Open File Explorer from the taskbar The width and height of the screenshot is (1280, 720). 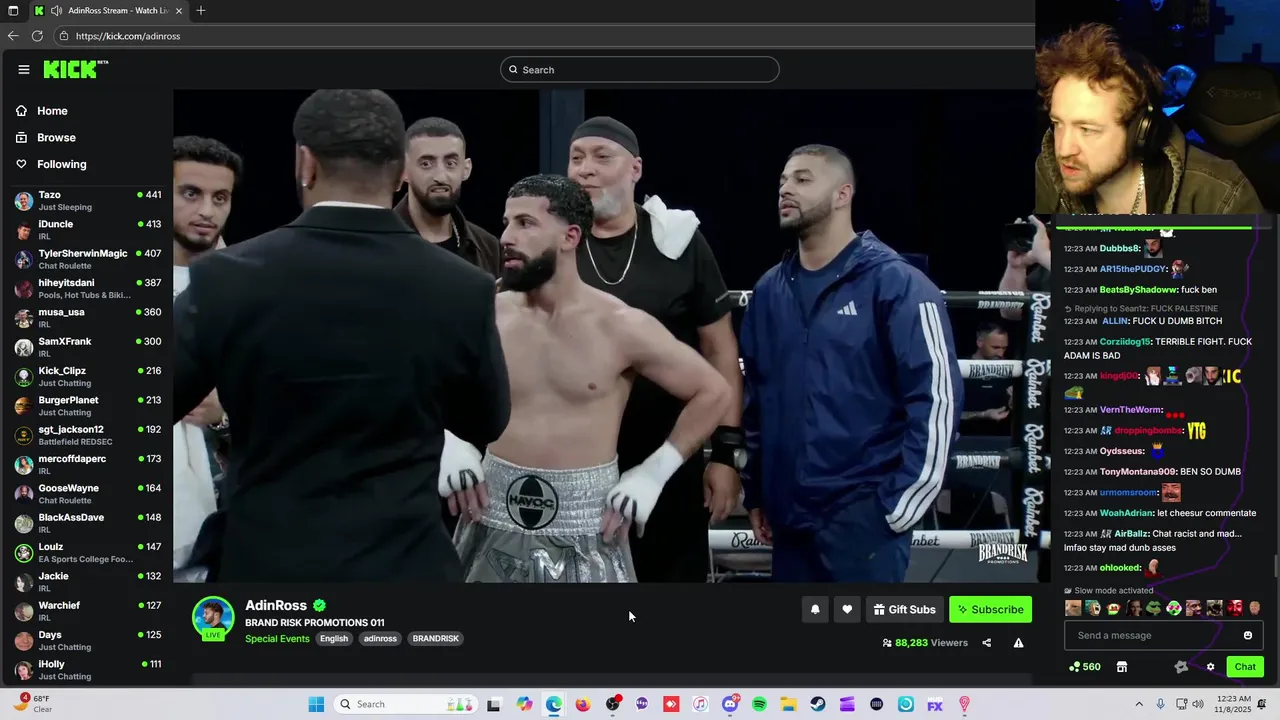788,704
